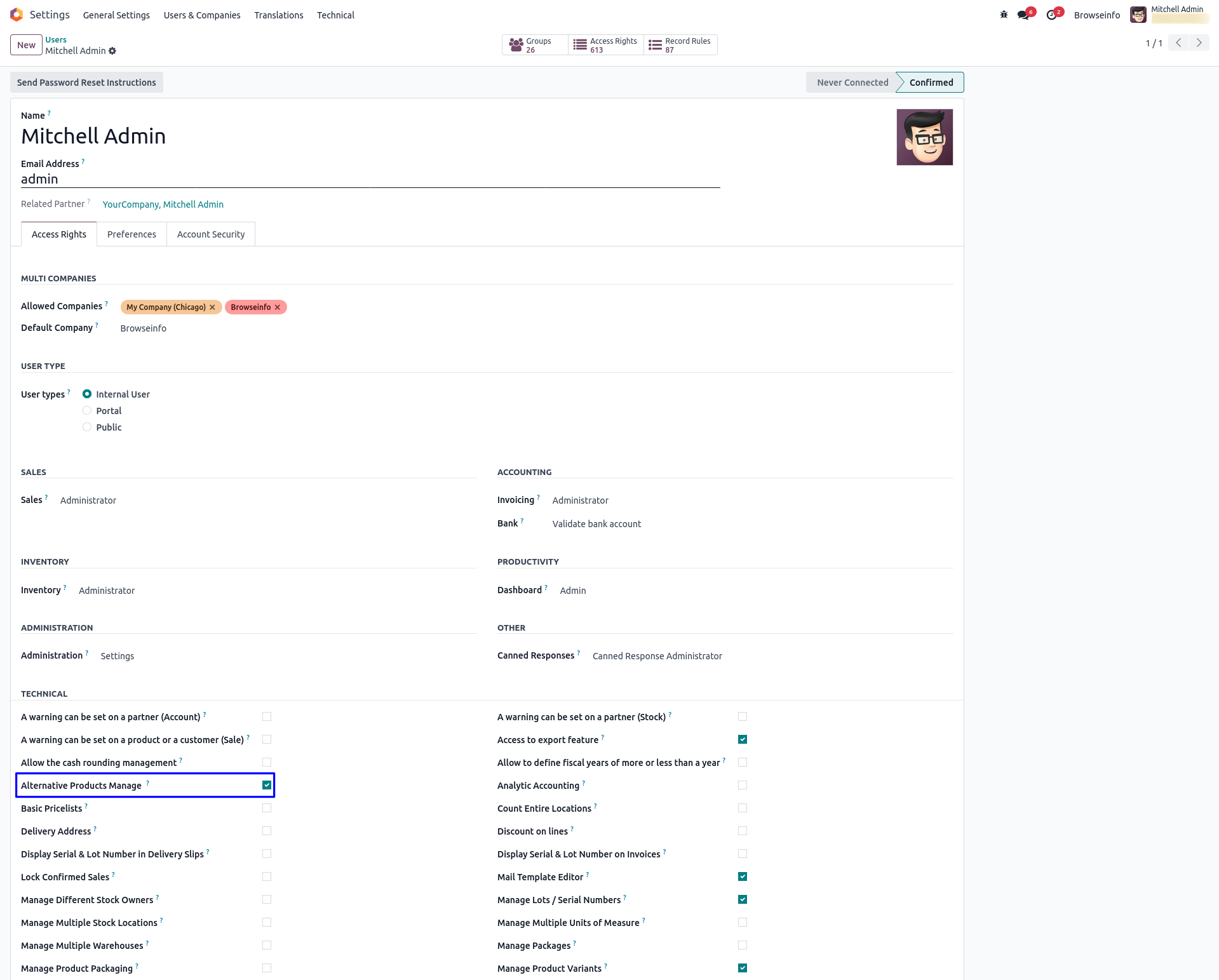The image size is (1219, 980).
Task: Switch to the Preferences tab
Action: [x=131, y=234]
